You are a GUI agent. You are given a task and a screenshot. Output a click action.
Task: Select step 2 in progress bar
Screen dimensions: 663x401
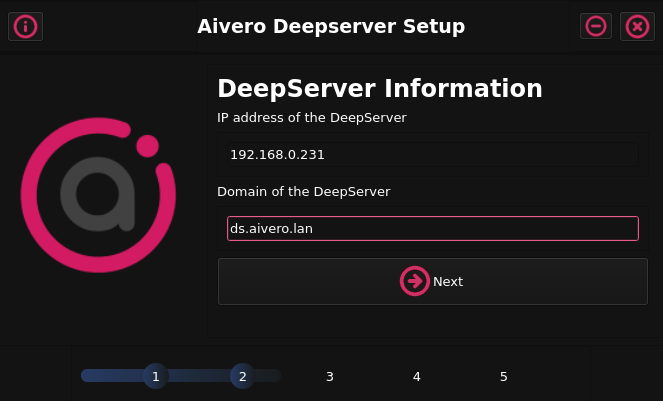pos(243,376)
